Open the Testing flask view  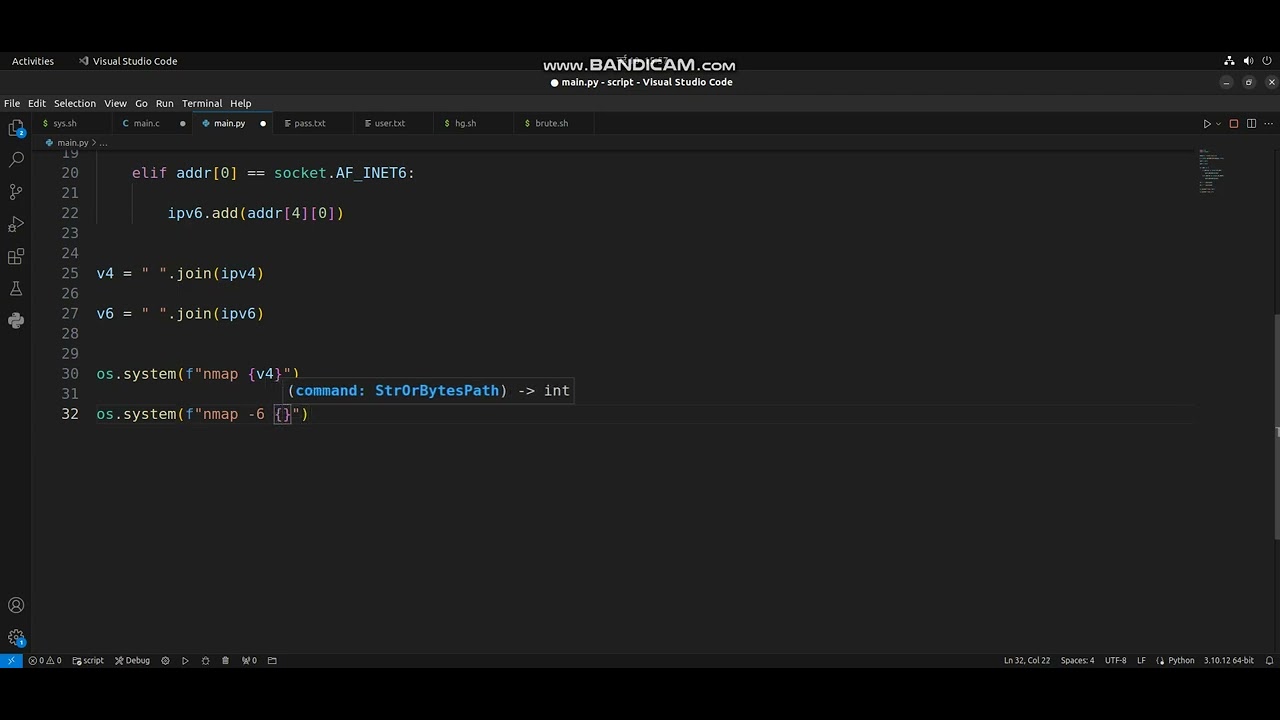[16, 289]
